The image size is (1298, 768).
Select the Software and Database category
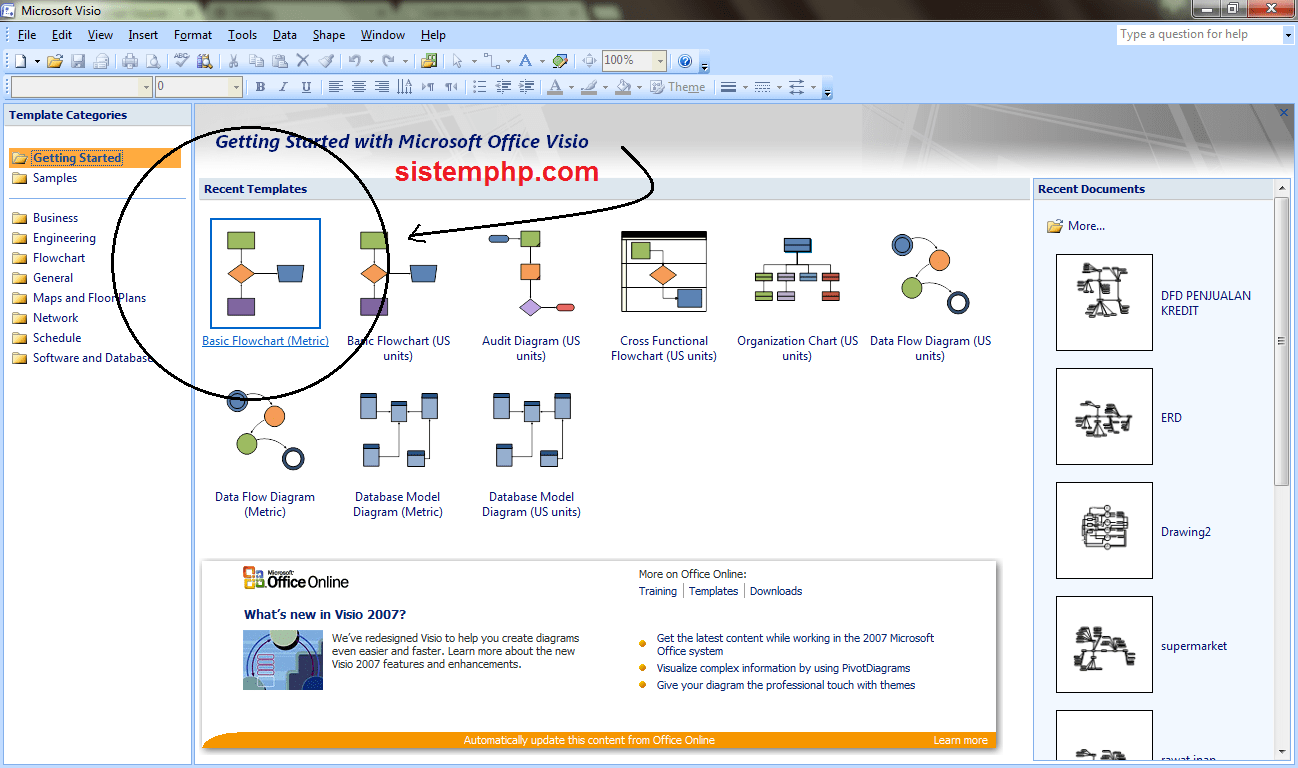[x=83, y=358]
